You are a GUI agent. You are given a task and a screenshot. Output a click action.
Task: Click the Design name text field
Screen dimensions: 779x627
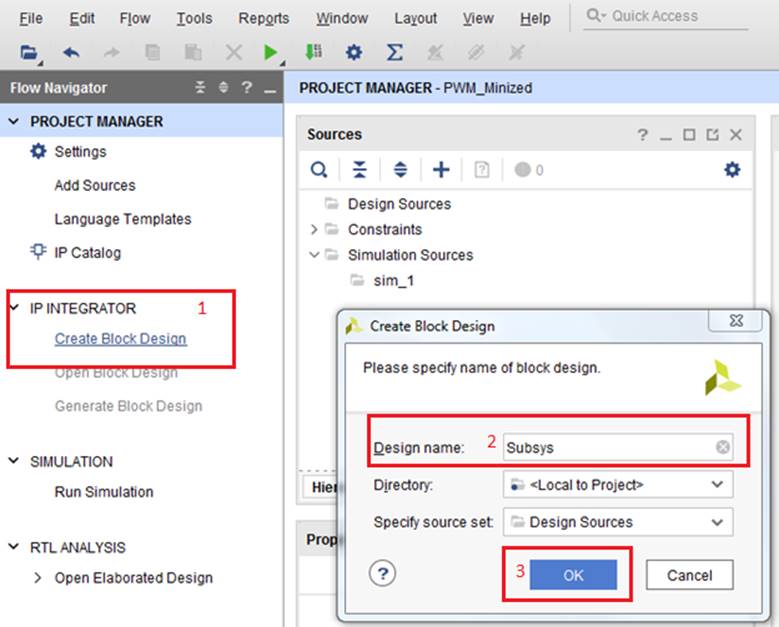point(605,447)
